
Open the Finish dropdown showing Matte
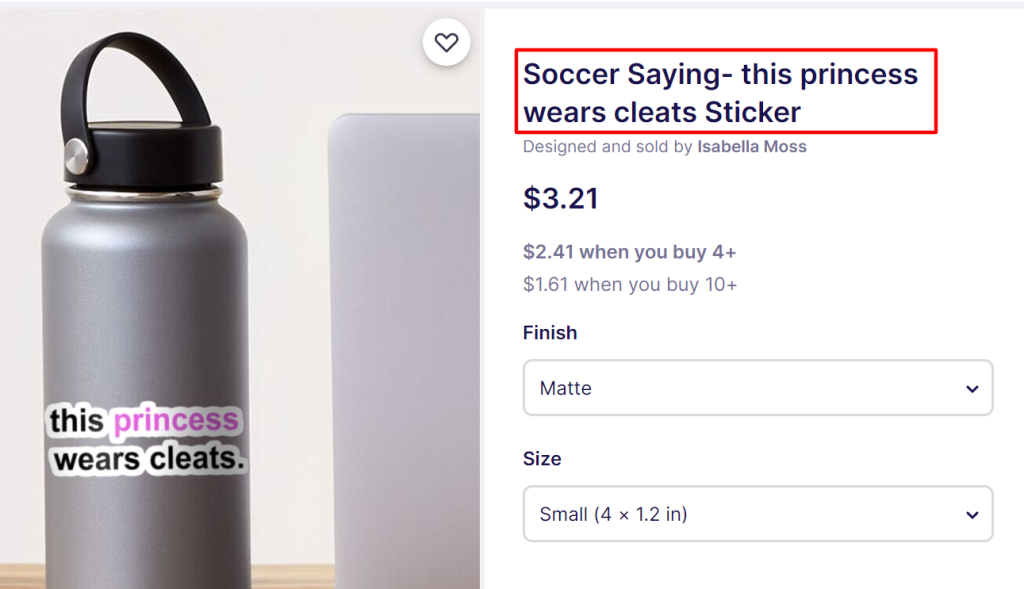click(x=757, y=388)
